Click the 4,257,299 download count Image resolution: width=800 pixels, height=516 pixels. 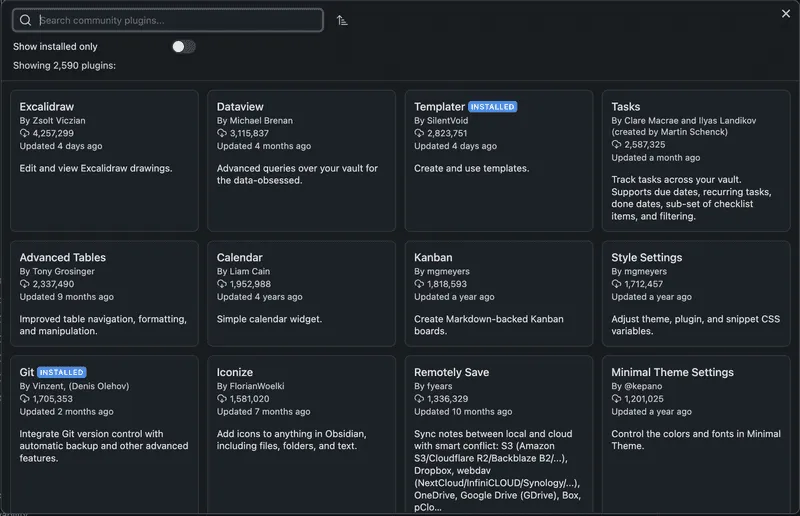pyautogui.click(x=53, y=133)
